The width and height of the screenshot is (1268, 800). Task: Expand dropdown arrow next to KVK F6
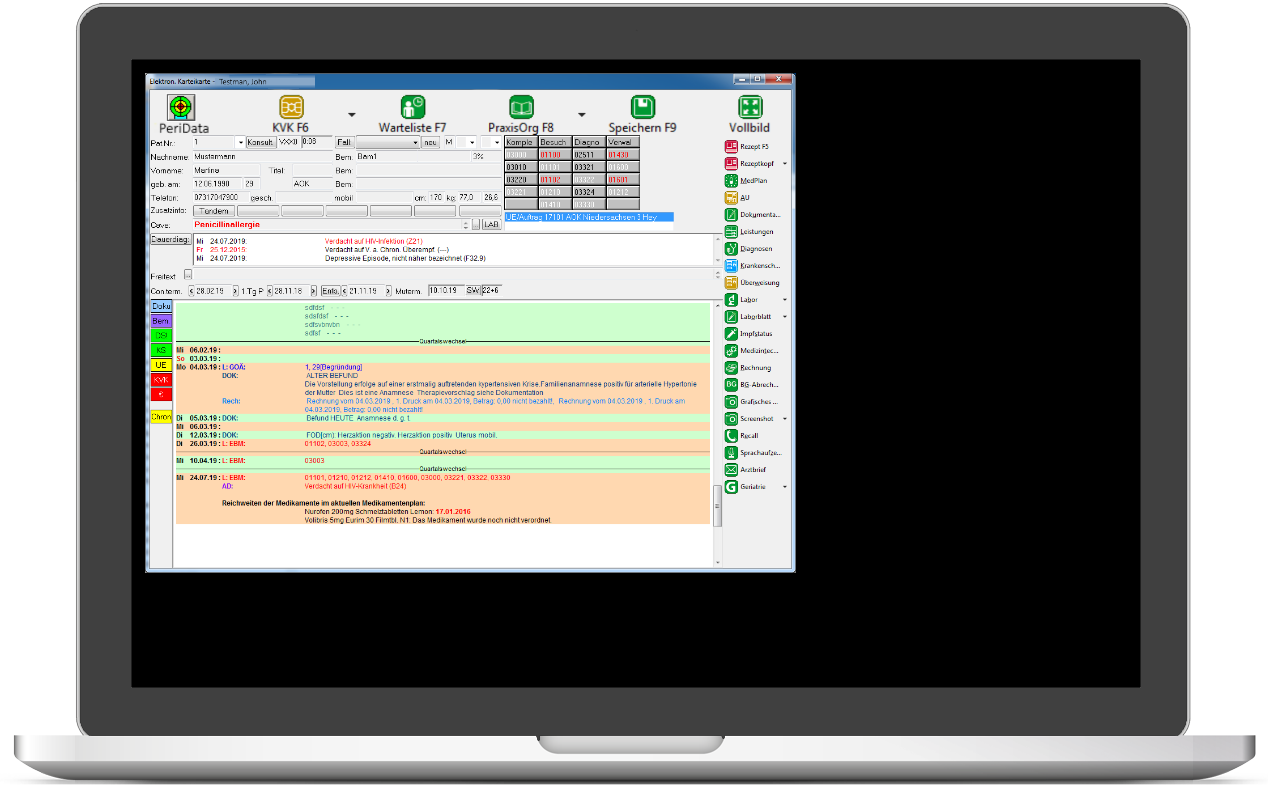click(351, 113)
